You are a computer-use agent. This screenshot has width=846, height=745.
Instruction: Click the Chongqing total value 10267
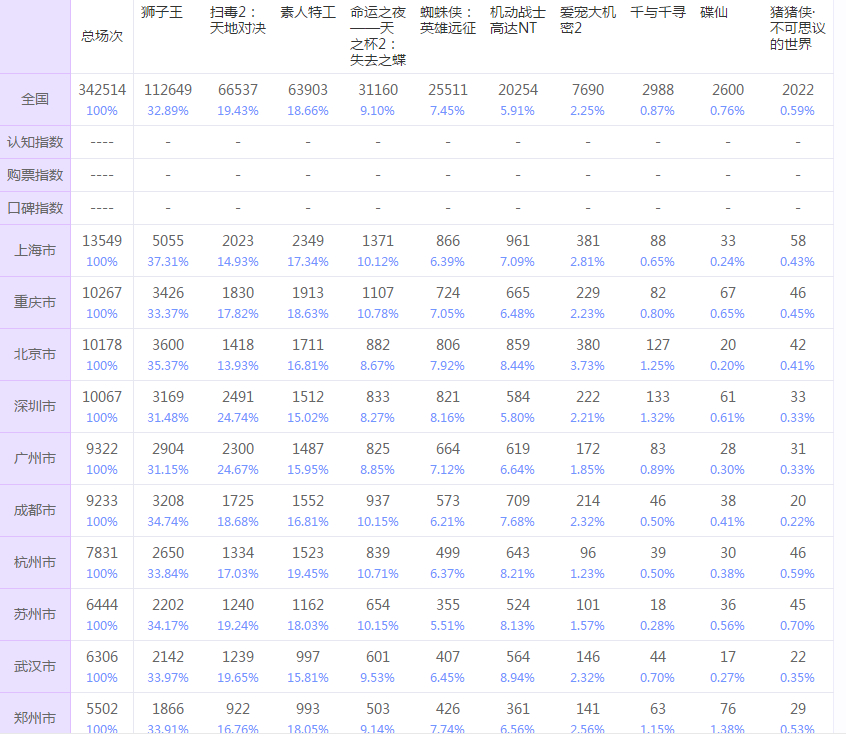coord(102,293)
